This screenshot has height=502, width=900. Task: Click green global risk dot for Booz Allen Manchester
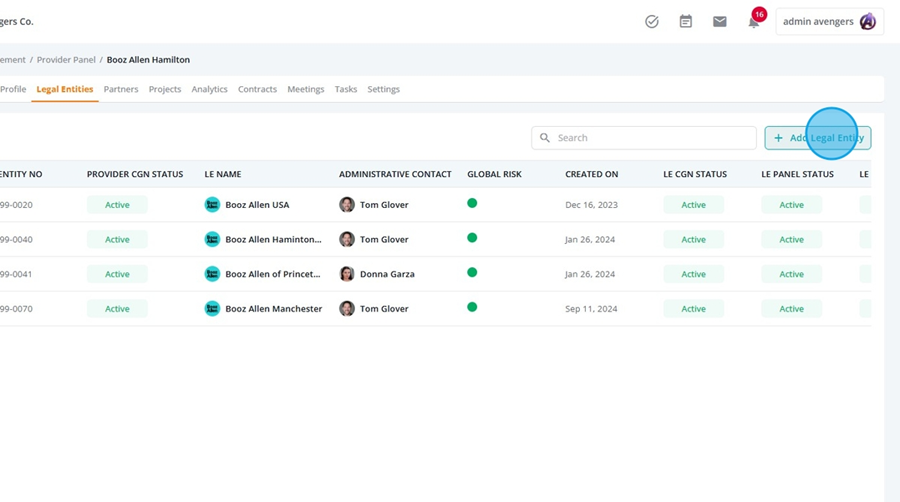click(472, 307)
